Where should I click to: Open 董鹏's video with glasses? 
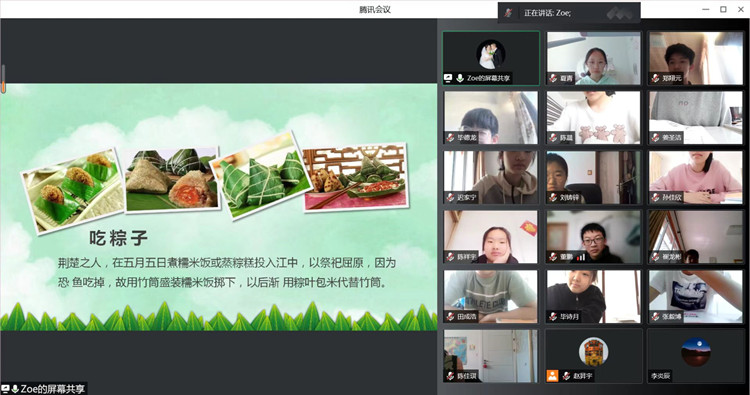(594, 237)
